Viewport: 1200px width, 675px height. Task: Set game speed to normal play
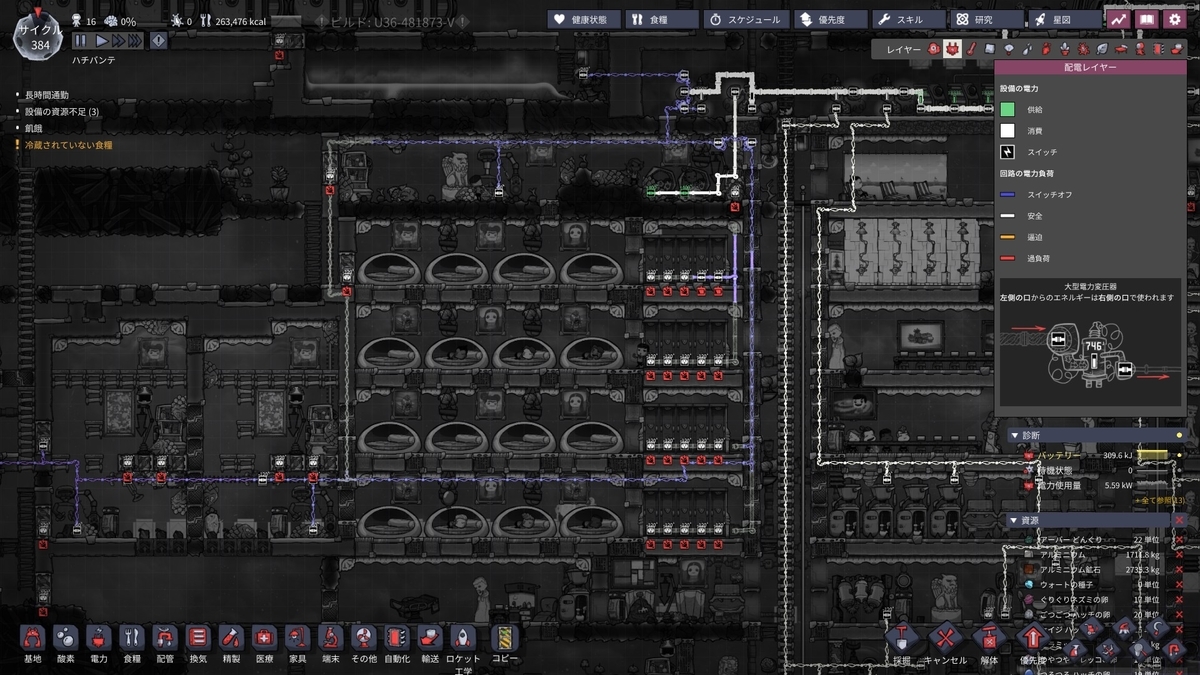(101, 40)
